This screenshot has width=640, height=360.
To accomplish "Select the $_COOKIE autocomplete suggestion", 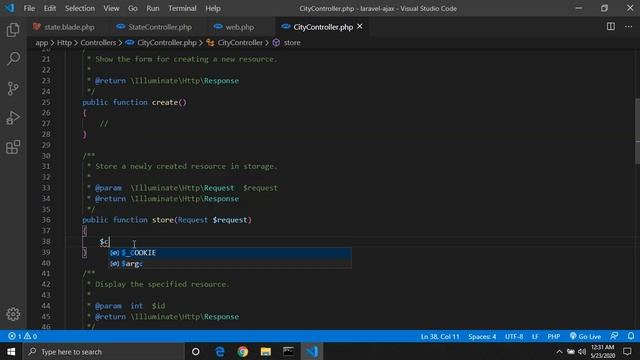I will click(x=230, y=253).
